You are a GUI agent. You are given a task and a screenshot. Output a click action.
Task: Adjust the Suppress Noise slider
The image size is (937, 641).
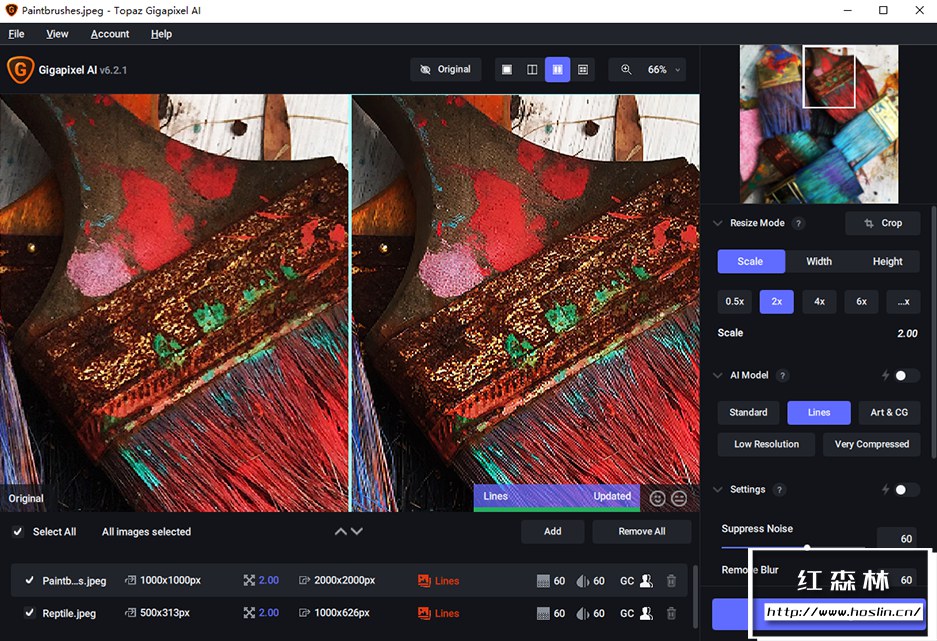tap(807, 547)
